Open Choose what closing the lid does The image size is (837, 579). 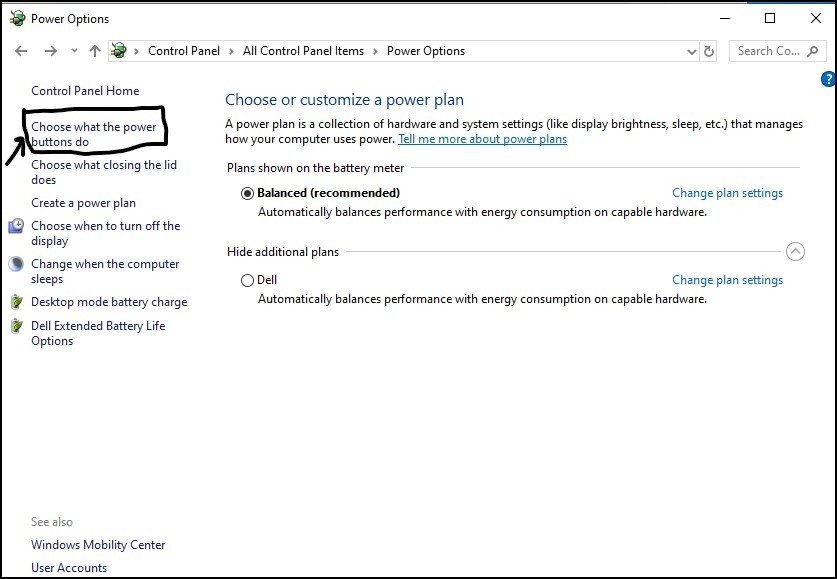104,172
